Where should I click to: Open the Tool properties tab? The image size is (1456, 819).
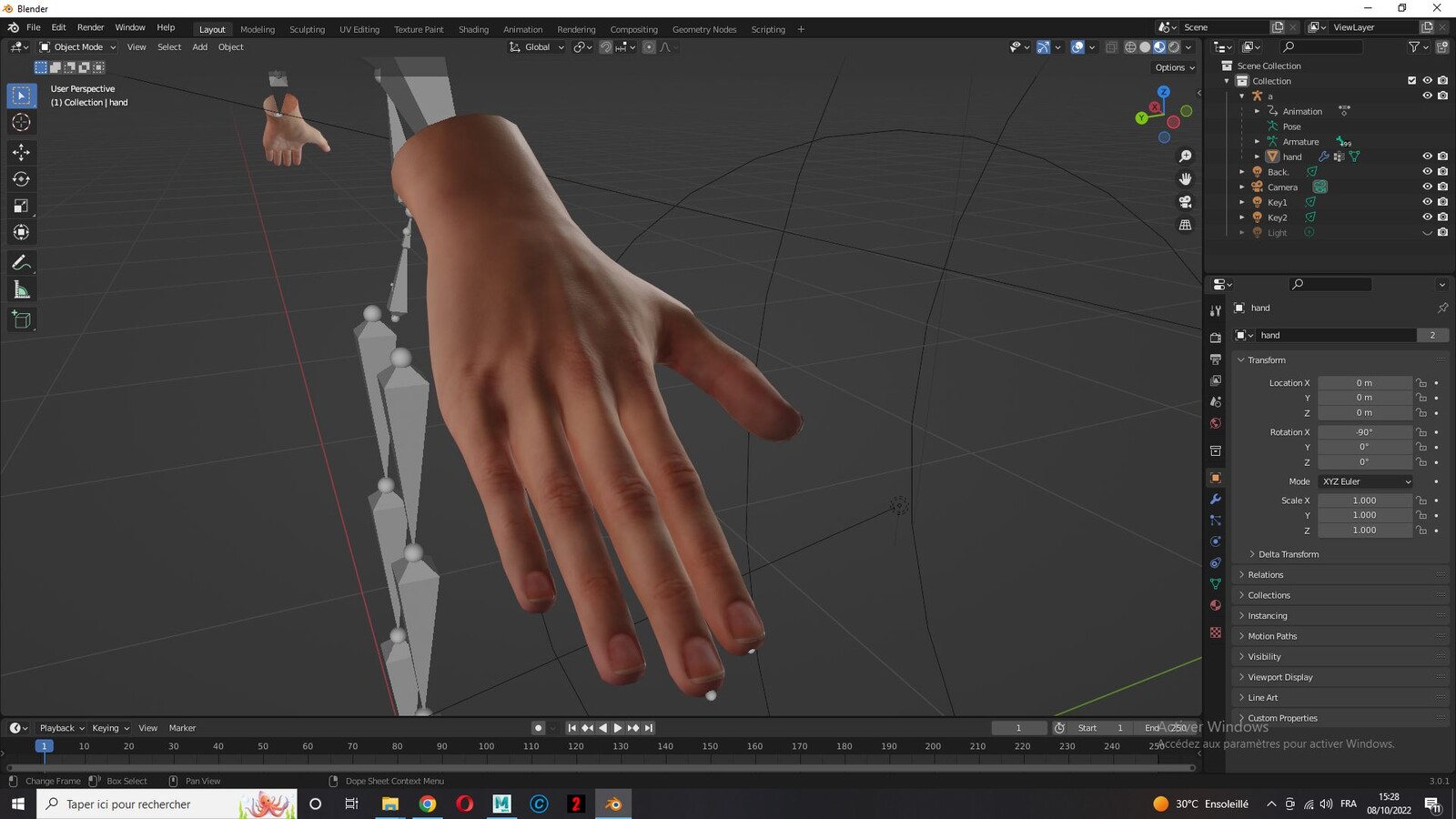pos(1216,310)
